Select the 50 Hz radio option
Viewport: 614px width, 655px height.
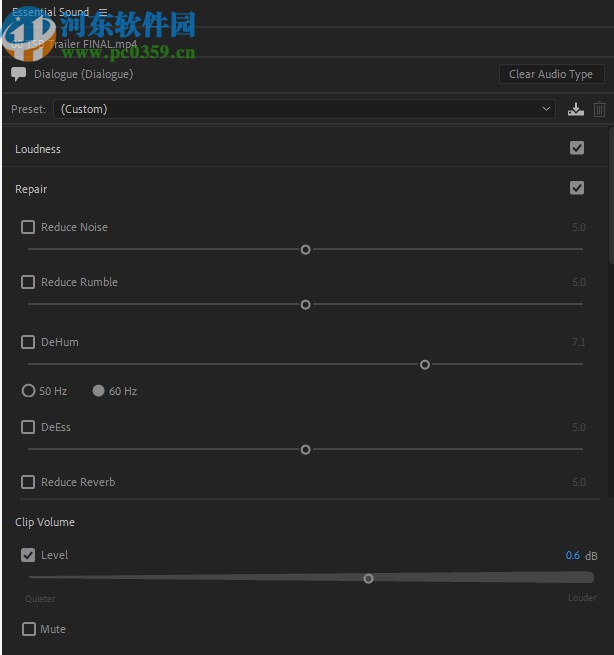pos(28,391)
